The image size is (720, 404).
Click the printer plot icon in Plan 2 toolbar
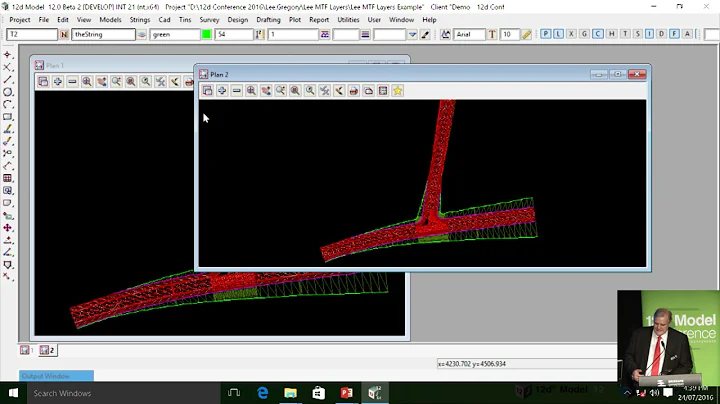(x=354, y=91)
